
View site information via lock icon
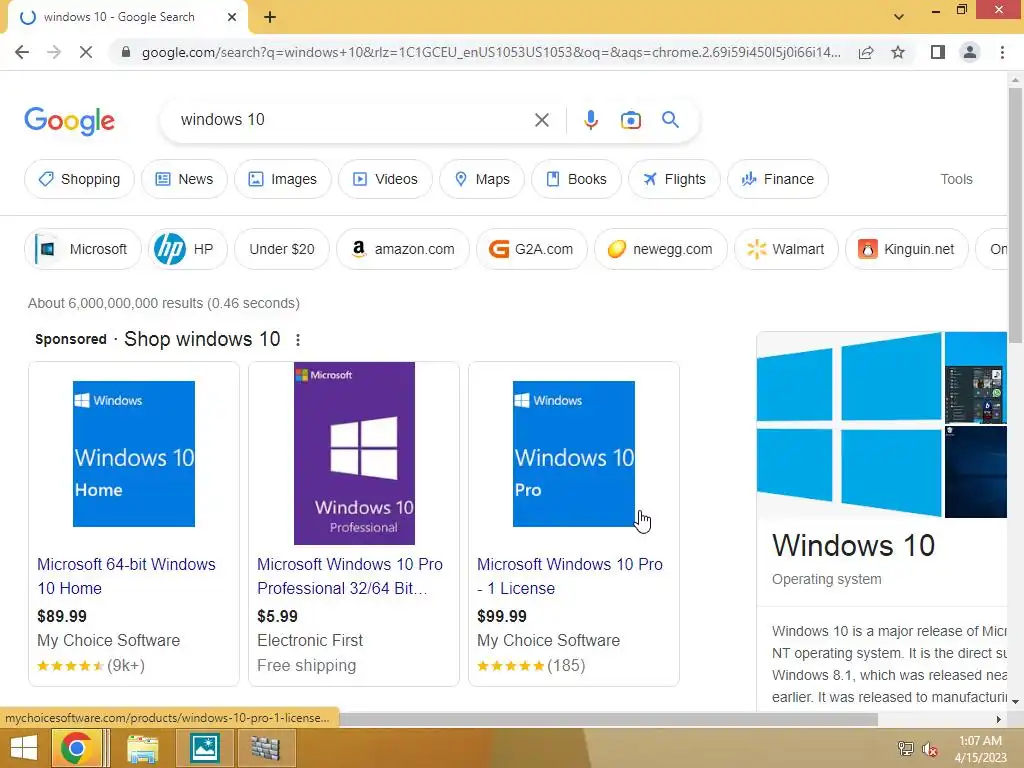tap(126, 52)
